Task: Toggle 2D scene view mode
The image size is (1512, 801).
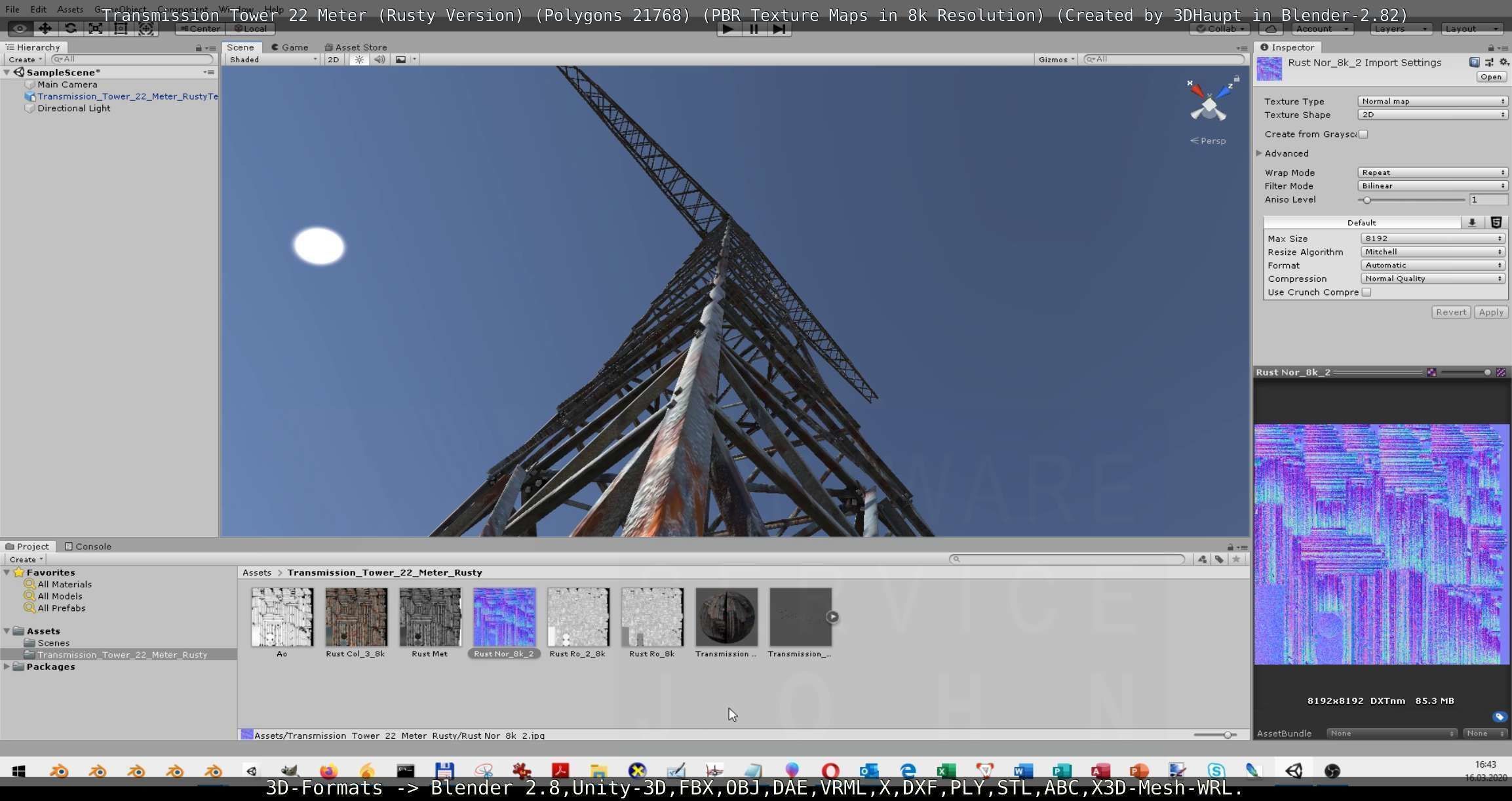Action: tap(334, 60)
